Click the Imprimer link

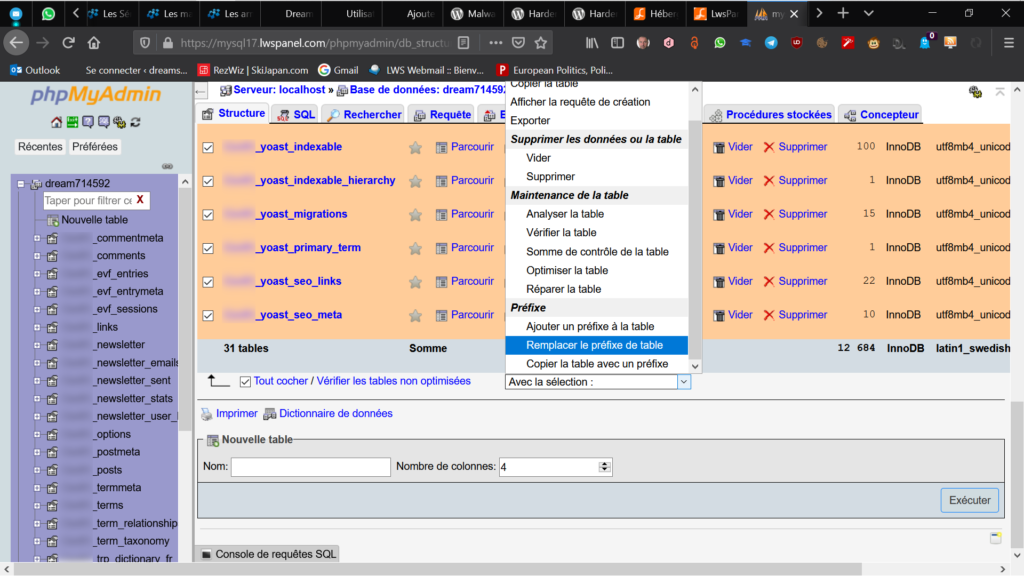(236, 413)
